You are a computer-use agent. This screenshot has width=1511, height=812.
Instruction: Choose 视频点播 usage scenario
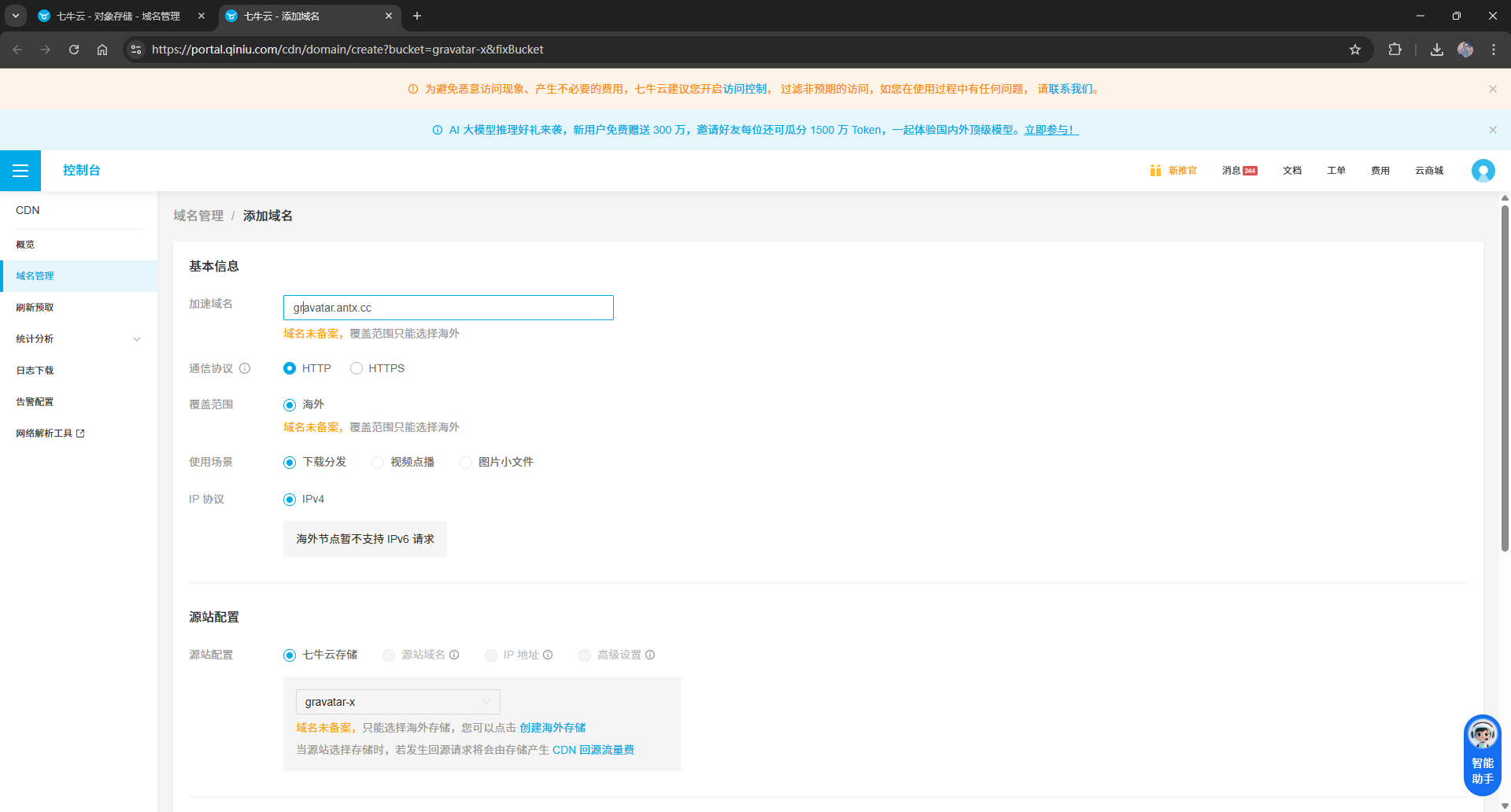tap(378, 462)
